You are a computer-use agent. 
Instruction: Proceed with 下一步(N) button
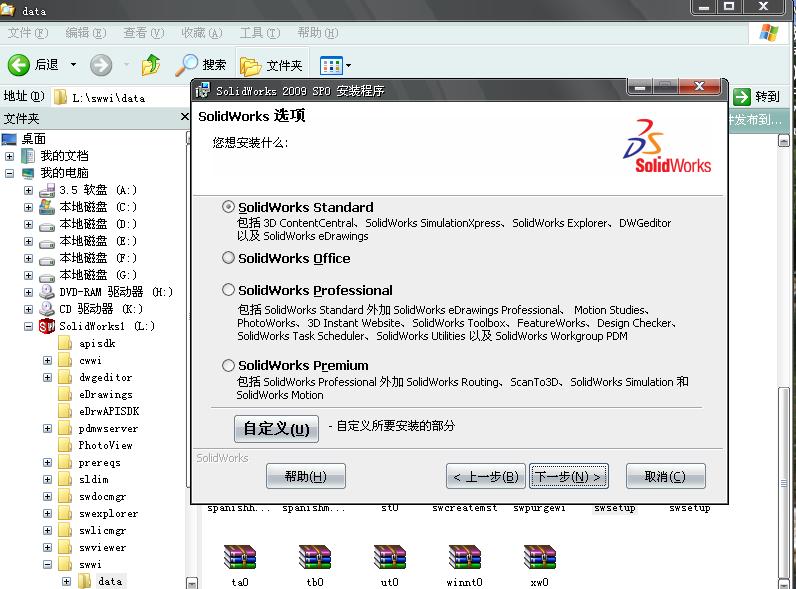(569, 476)
